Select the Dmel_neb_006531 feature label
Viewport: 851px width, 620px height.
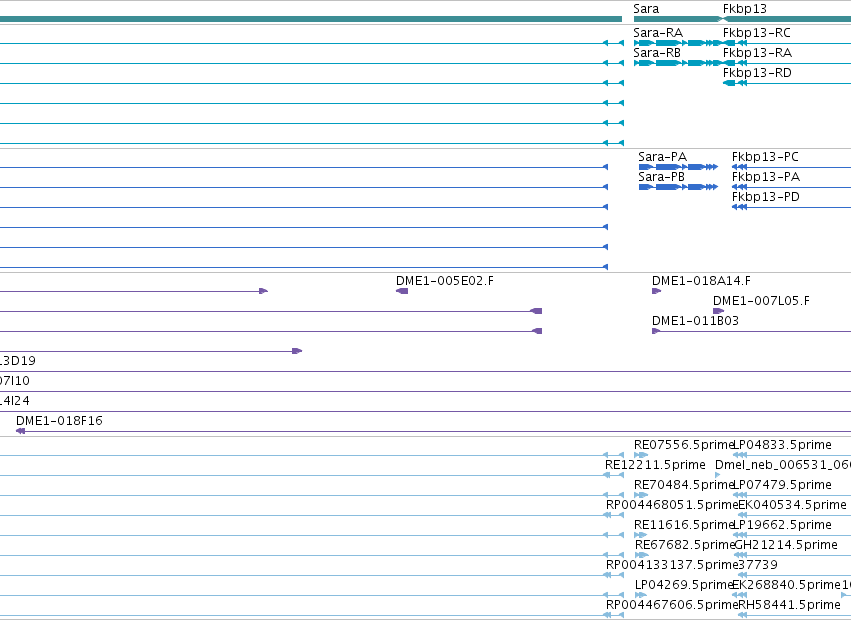783,465
